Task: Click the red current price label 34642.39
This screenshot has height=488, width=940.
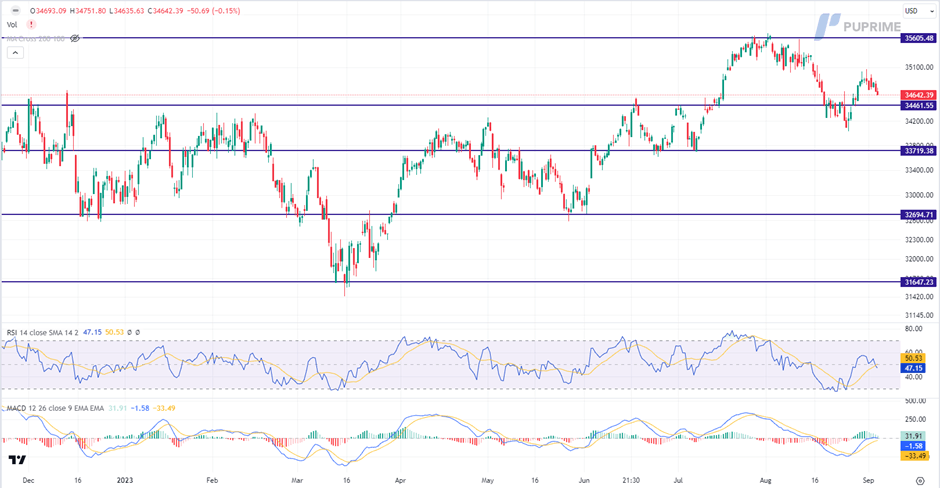Action: [918, 95]
